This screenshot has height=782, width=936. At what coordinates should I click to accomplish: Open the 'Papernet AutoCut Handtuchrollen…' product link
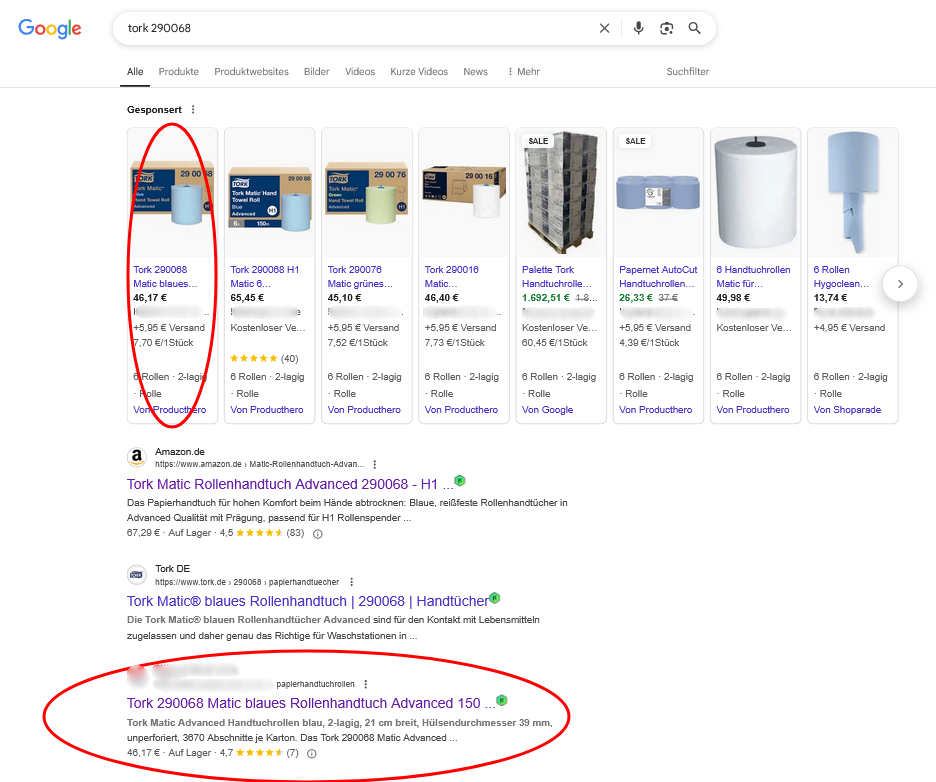658,277
